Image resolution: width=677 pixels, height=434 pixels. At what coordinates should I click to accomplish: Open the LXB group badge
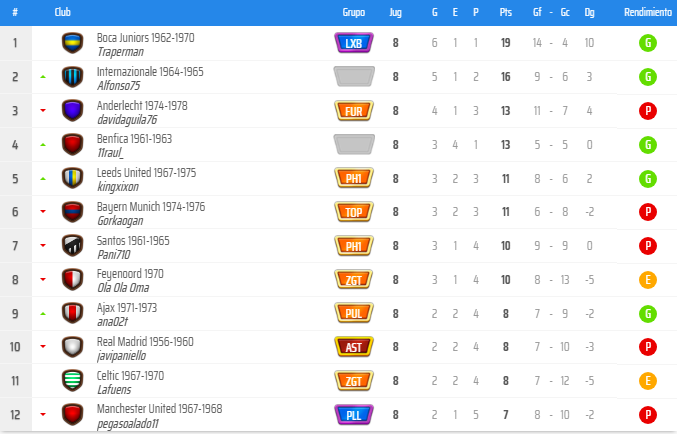[354, 43]
